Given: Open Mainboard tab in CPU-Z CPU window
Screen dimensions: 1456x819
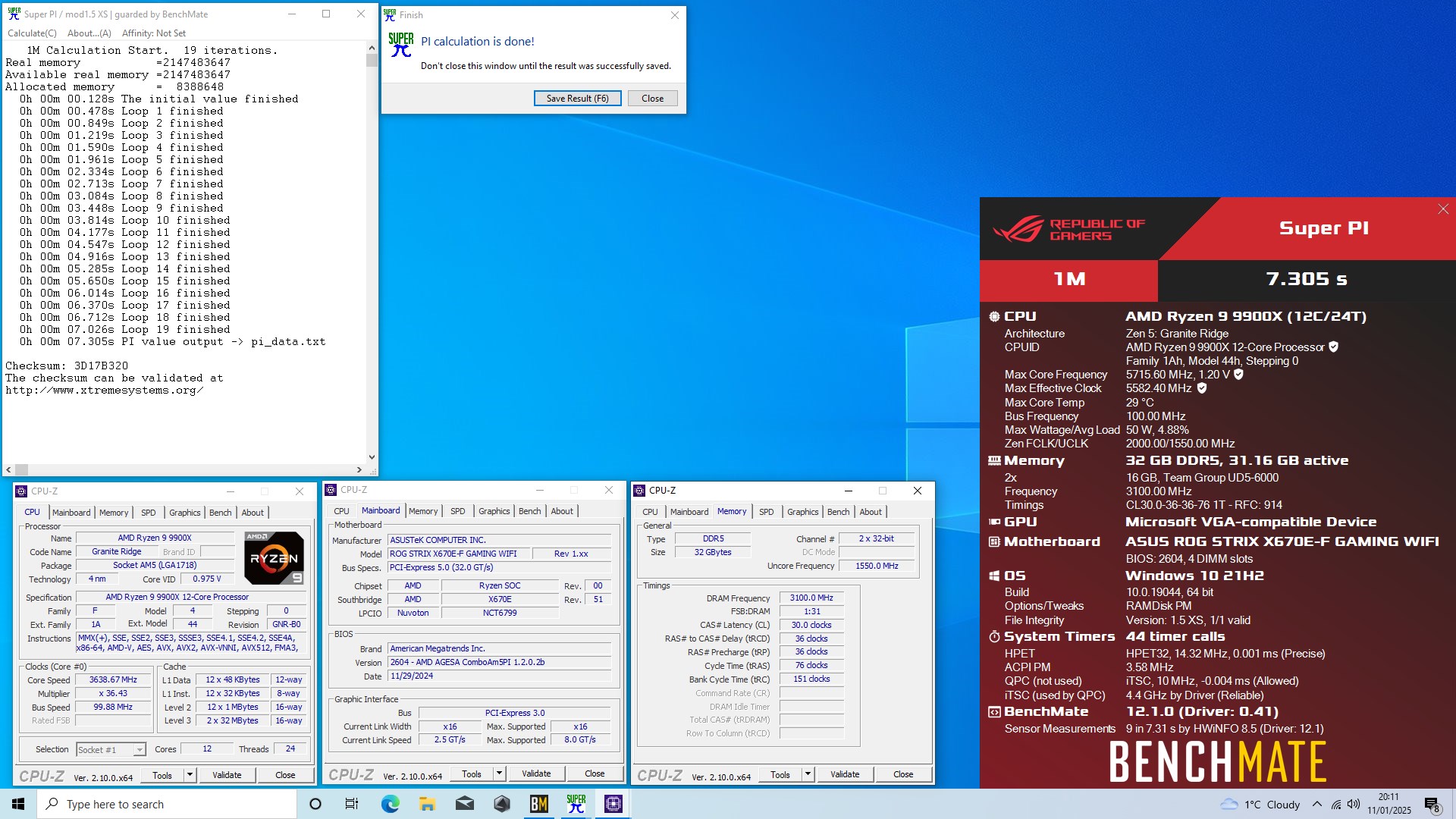Looking at the screenshot, I should [x=71, y=513].
